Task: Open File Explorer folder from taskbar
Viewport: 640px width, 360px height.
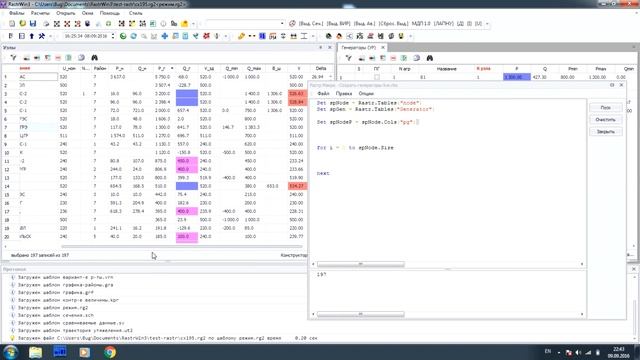Action: pyautogui.click(x=36, y=352)
